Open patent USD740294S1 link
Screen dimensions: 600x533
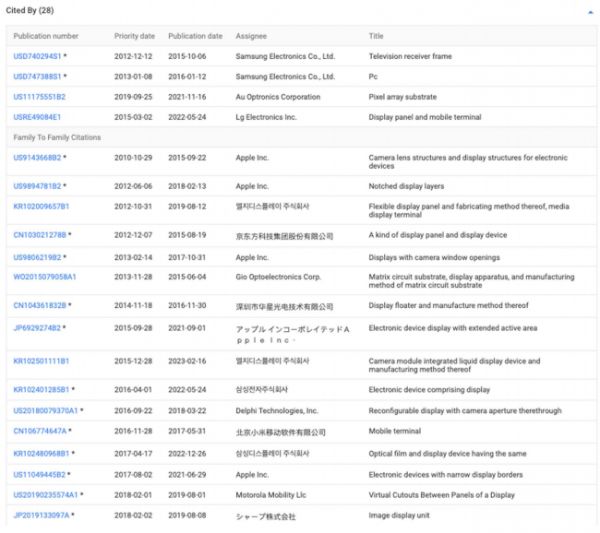[37, 57]
